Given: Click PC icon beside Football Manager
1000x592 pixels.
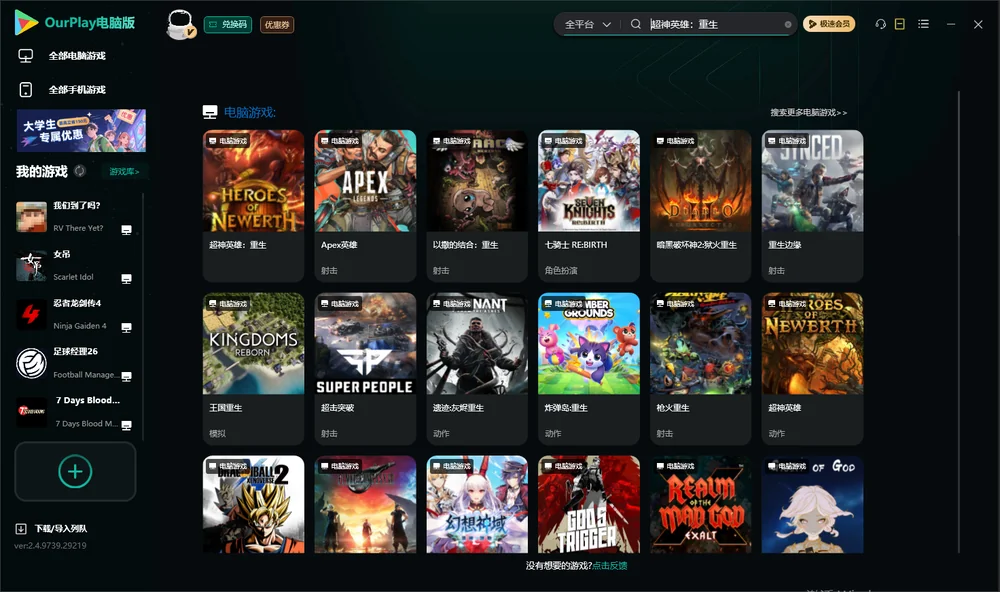Looking at the screenshot, I should [126, 376].
